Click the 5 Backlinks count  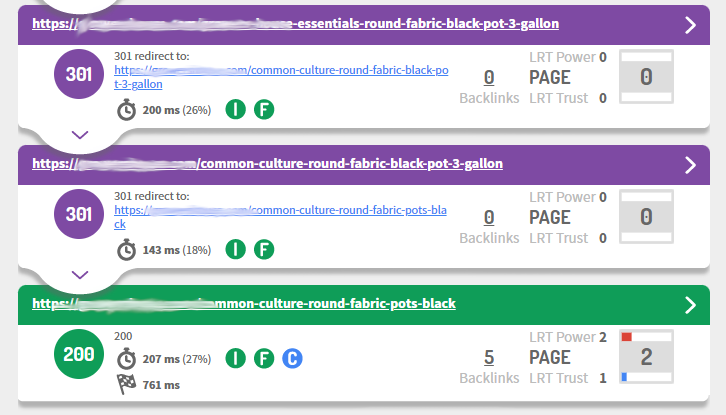(489, 357)
